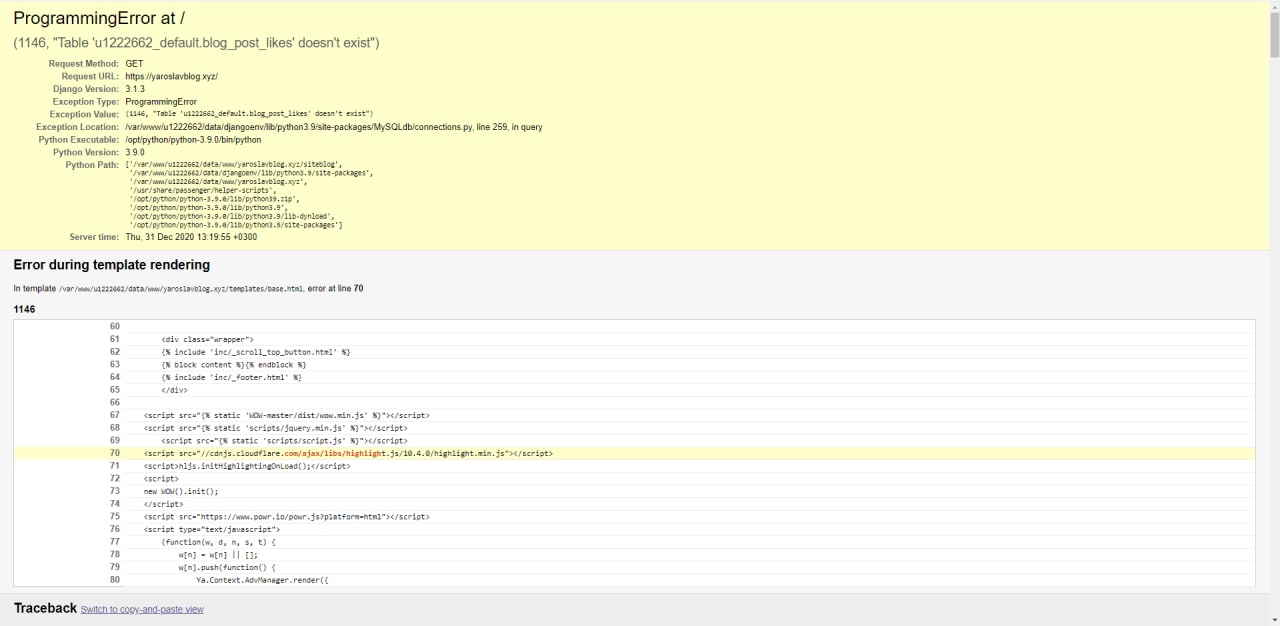Open the 'Switch to copy-and-paste view' link

pos(142,609)
